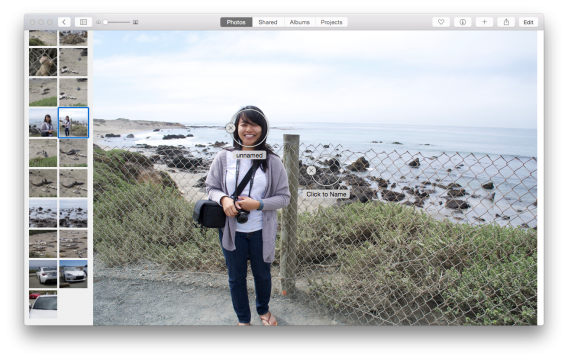568x360 pixels.
Task: Go back with the left chevron button
Action: tap(64, 22)
